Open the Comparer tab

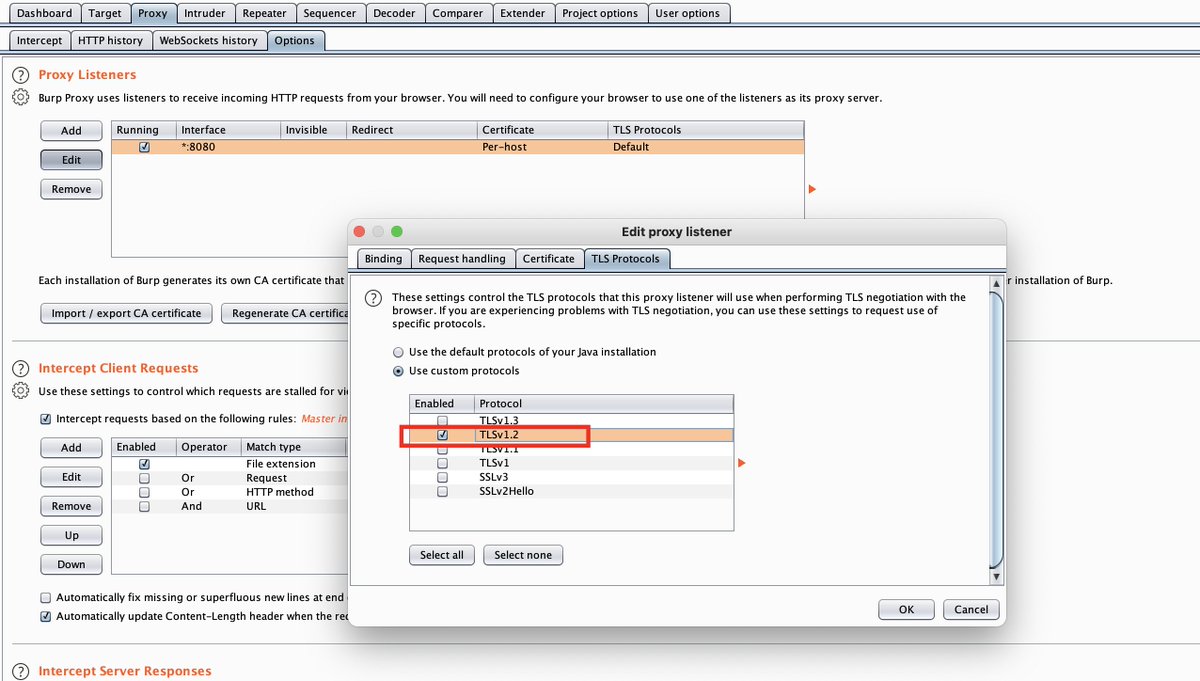click(x=458, y=13)
